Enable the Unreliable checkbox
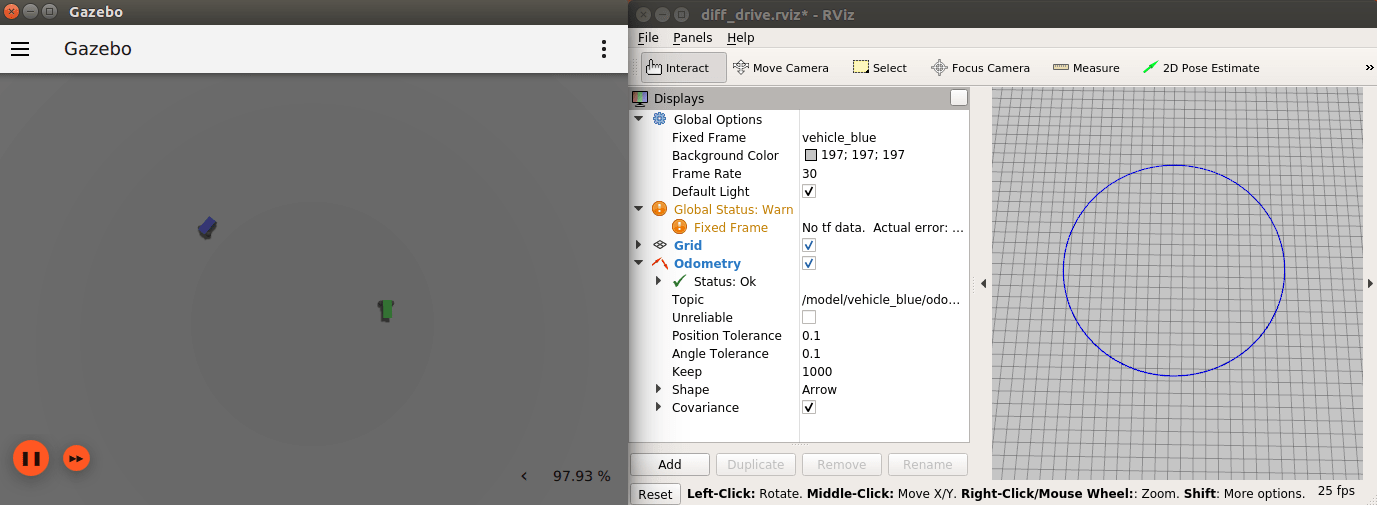This screenshot has height=505, width=1377. (809, 317)
